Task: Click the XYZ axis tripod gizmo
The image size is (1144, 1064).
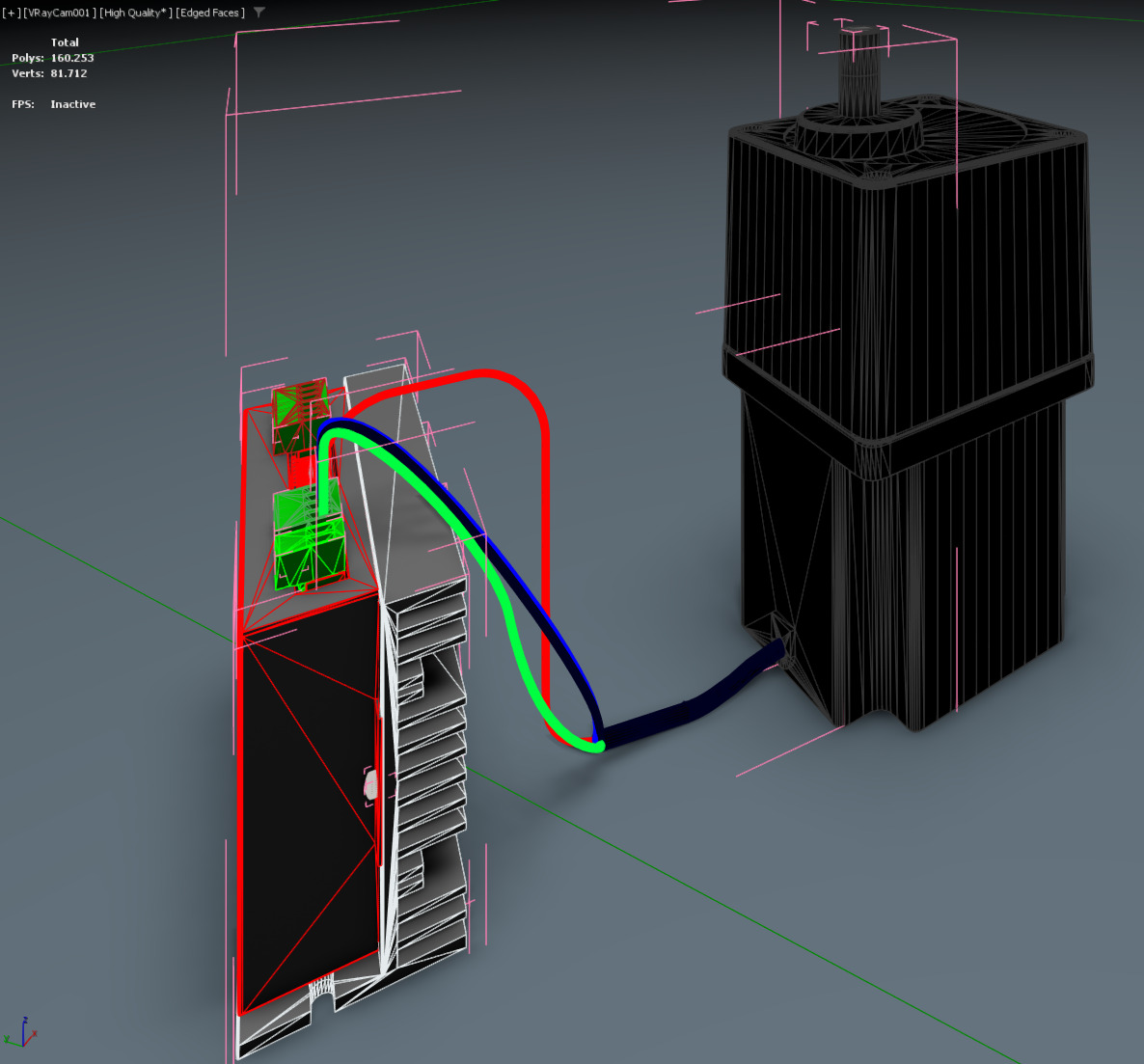Action: point(20,1032)
